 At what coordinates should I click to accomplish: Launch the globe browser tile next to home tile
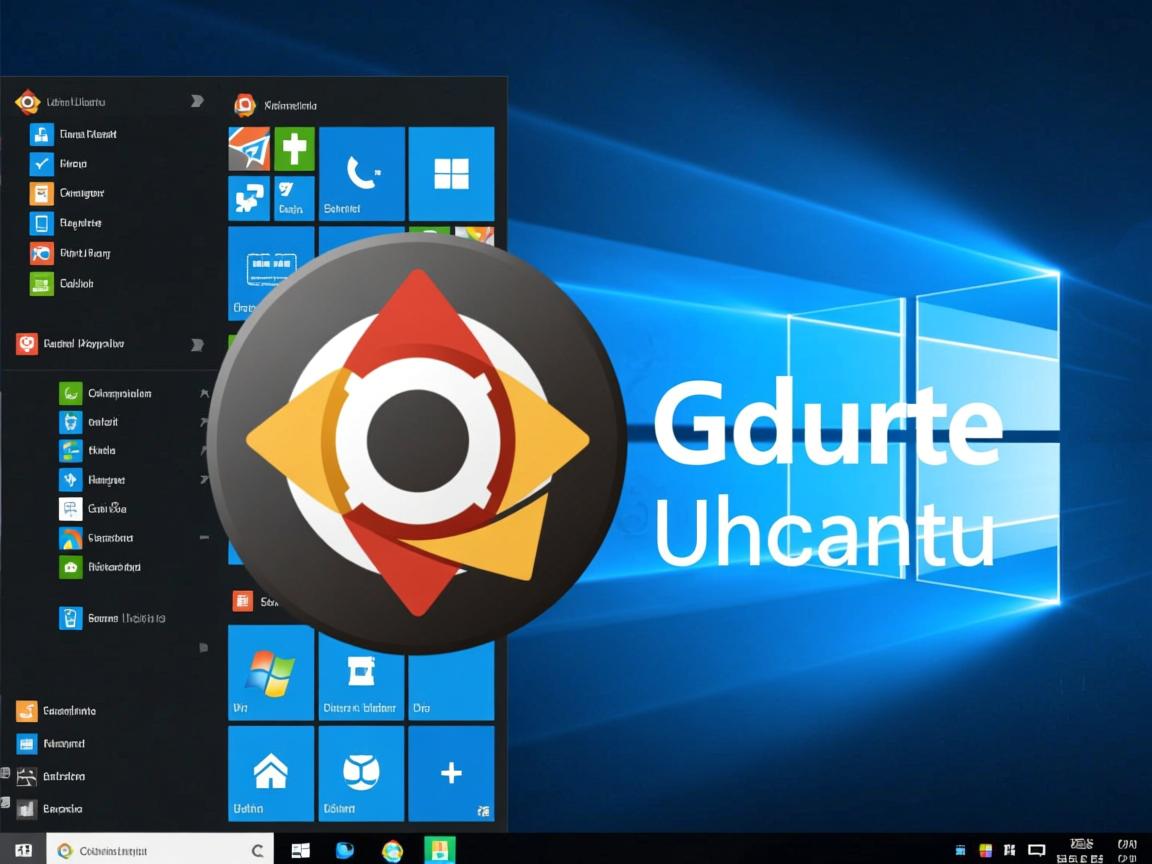(361, 772)
